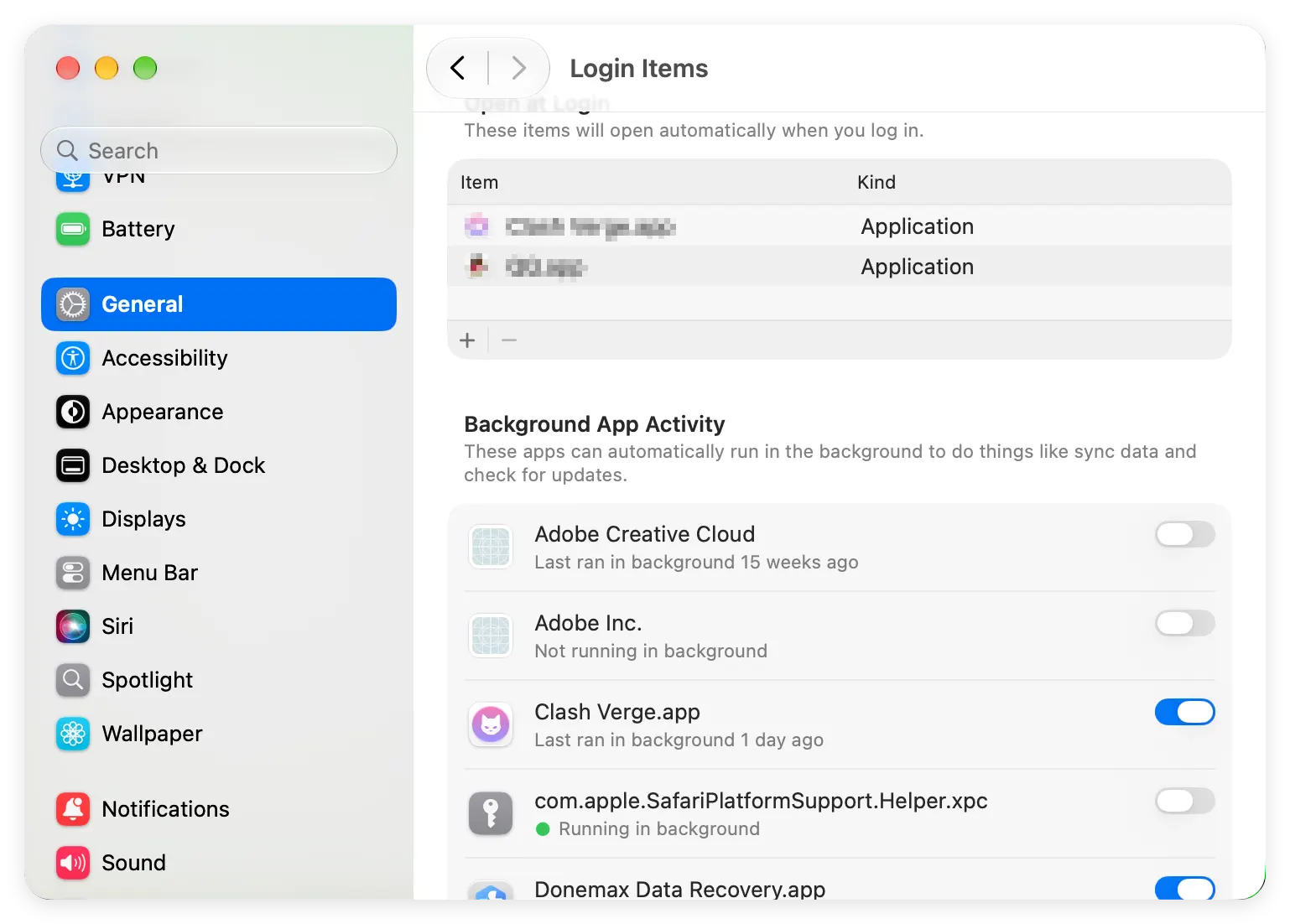Click the green zoom window button
This screenshot has width=1290, height=924.
(x=145, y=68)
